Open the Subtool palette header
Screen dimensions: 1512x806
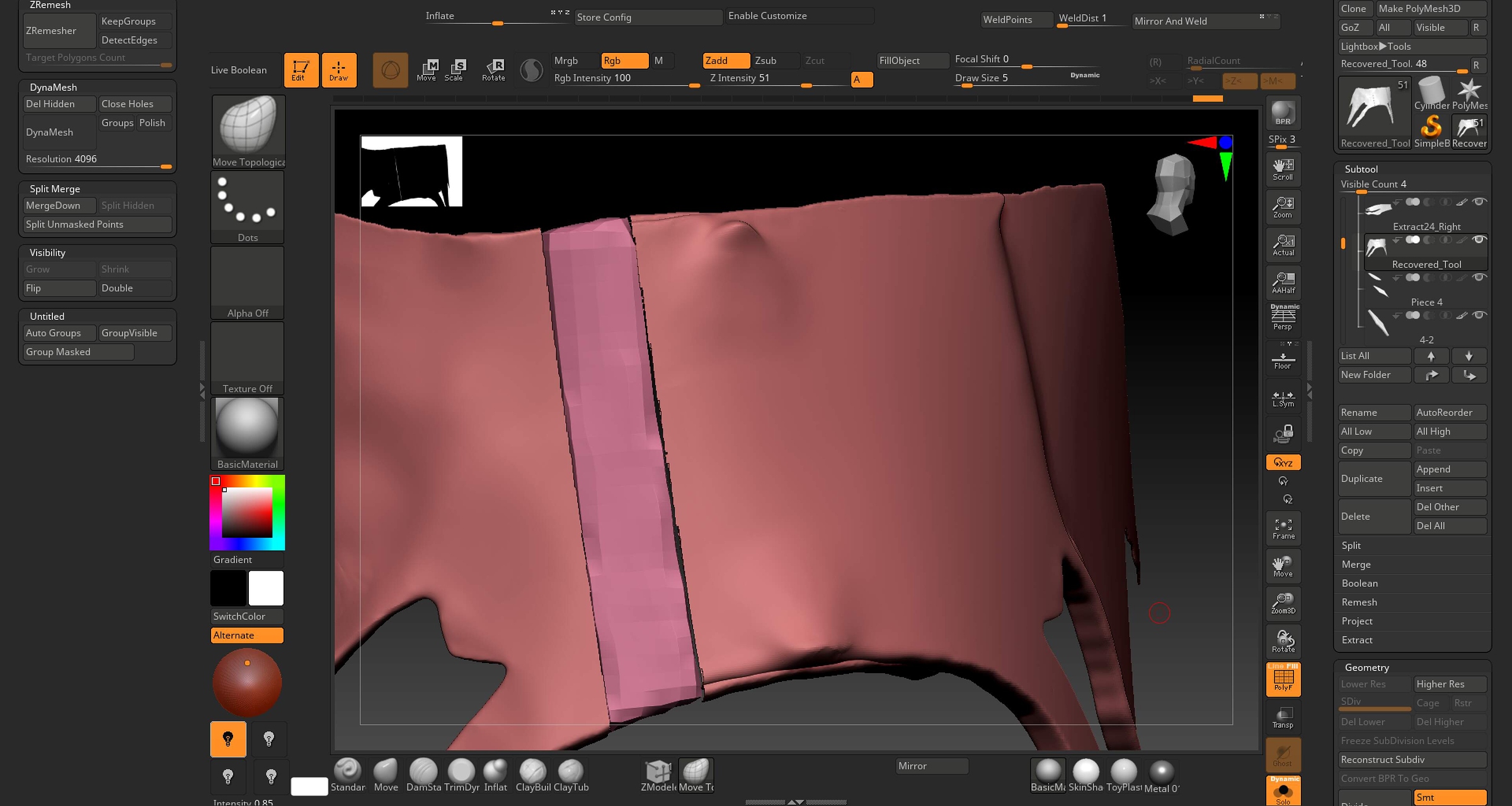click(1361, 169)
